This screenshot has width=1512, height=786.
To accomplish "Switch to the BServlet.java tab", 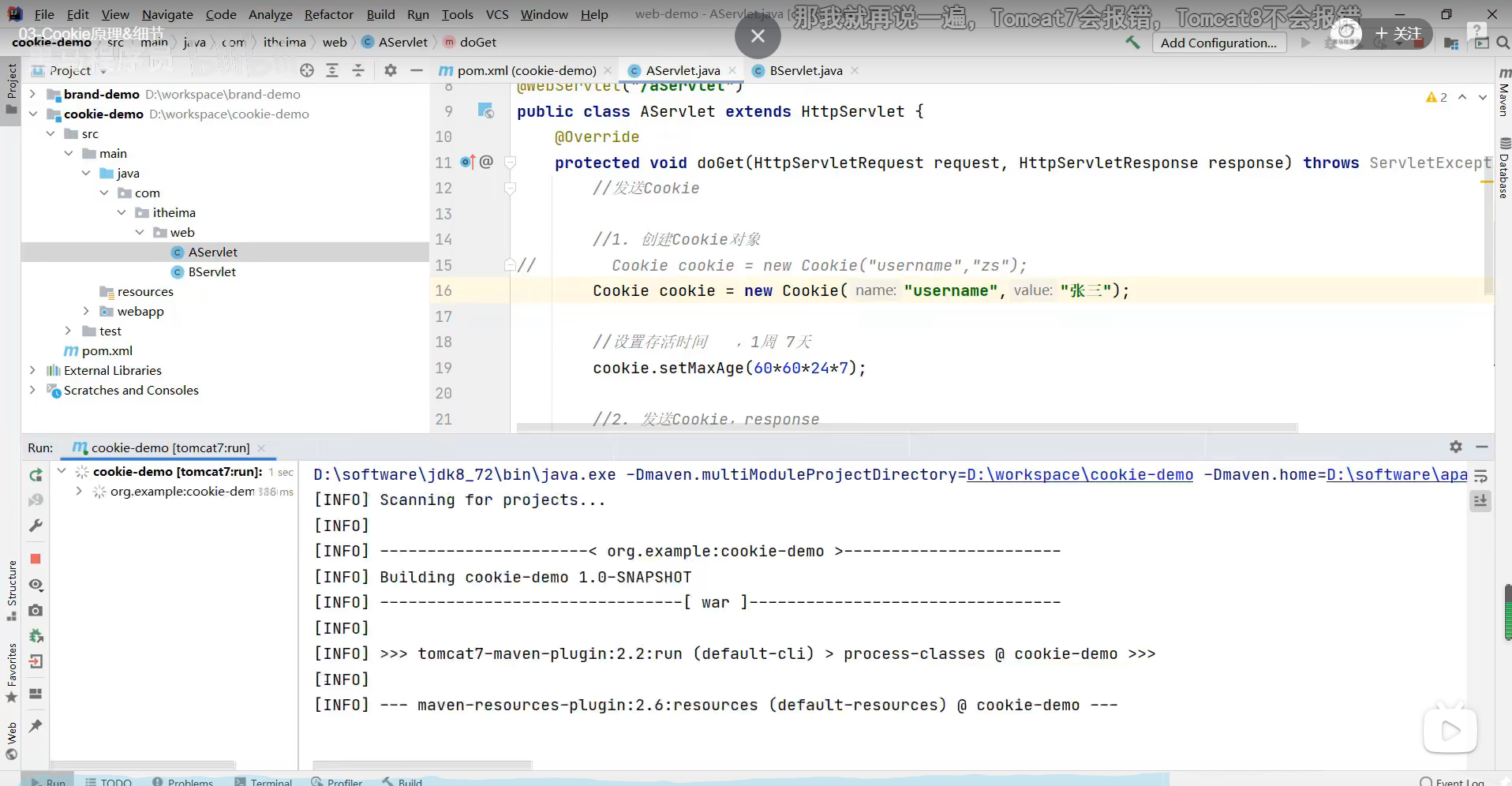I will tap(806, 70).
